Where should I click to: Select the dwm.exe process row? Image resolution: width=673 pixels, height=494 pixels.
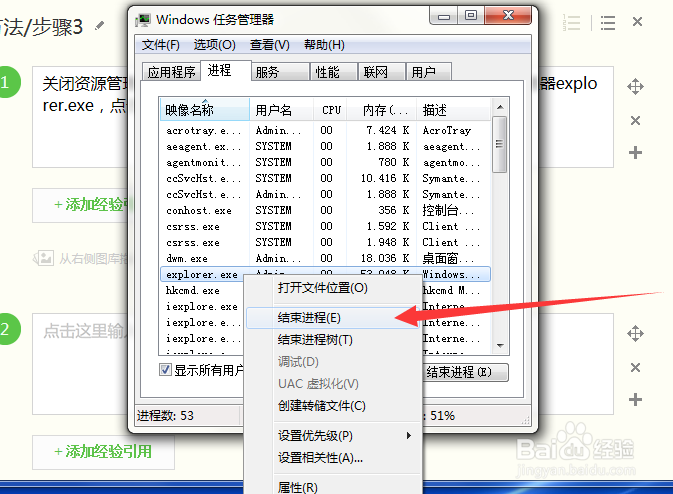click(325, 258)
